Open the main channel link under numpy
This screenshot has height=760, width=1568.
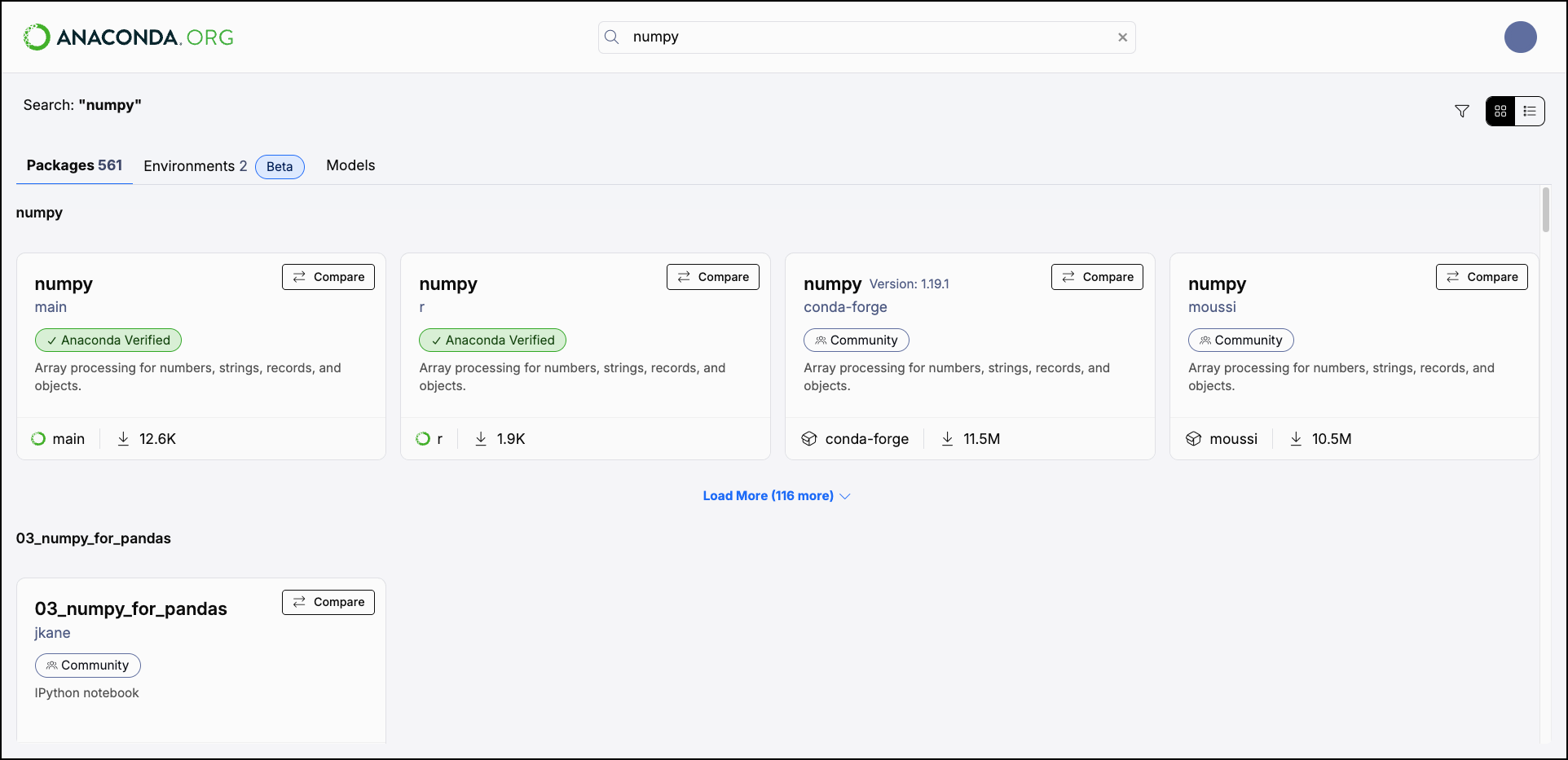coord(51,307)
